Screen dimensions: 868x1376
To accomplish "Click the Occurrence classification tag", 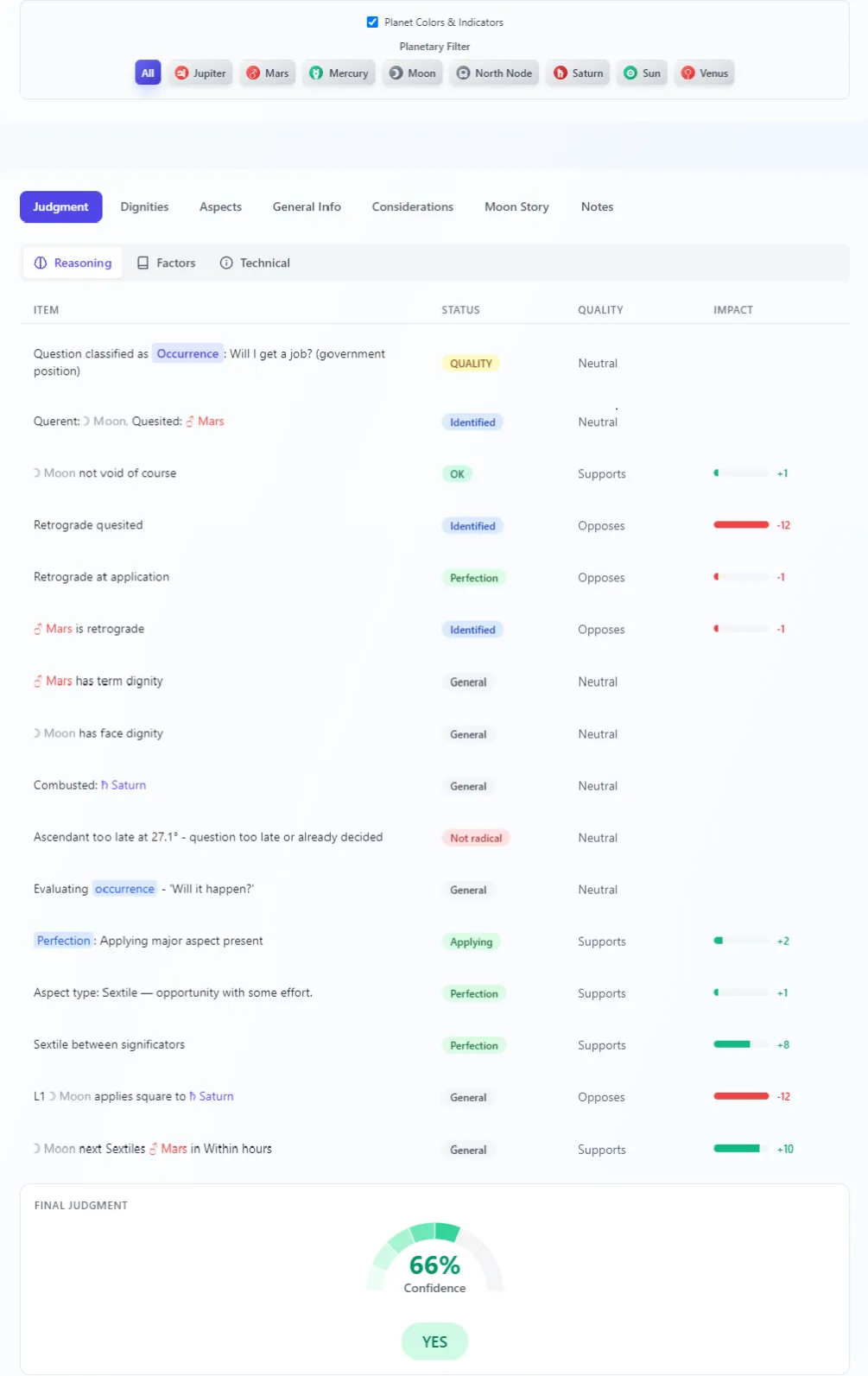I will tap(187, 354).
